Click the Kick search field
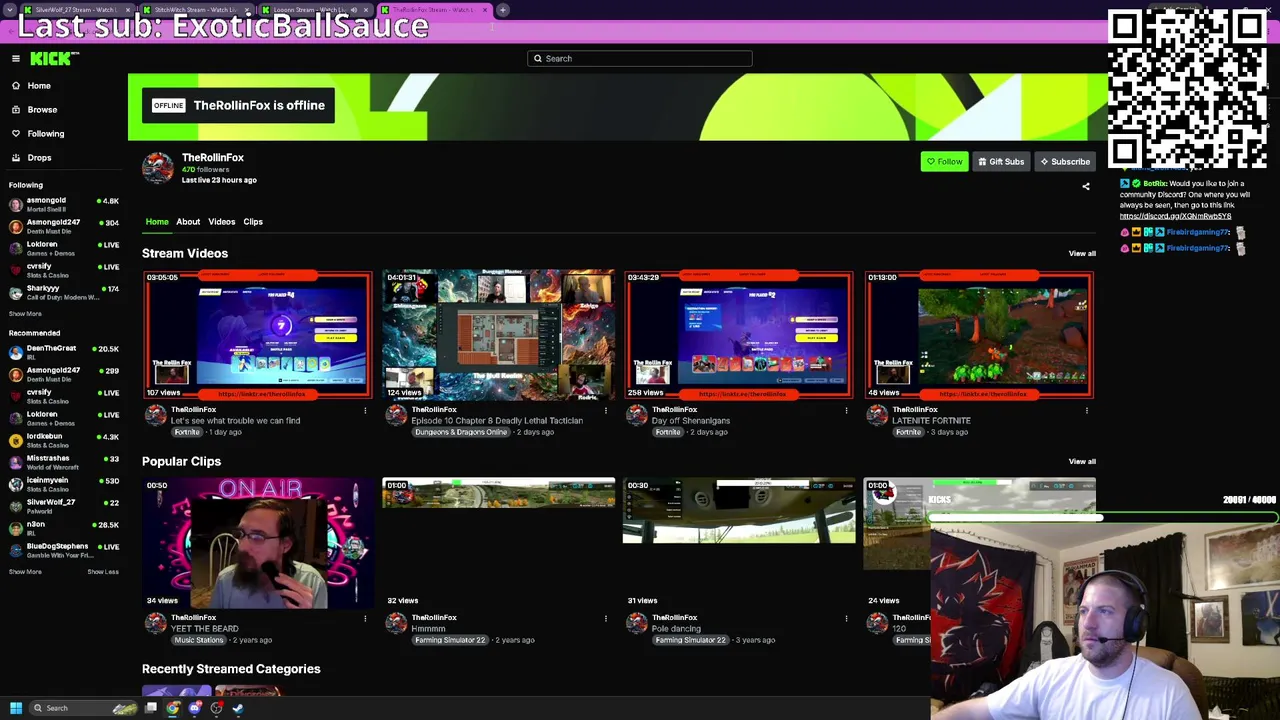Screen dimensions: 1280x720 tap(640, 58)
